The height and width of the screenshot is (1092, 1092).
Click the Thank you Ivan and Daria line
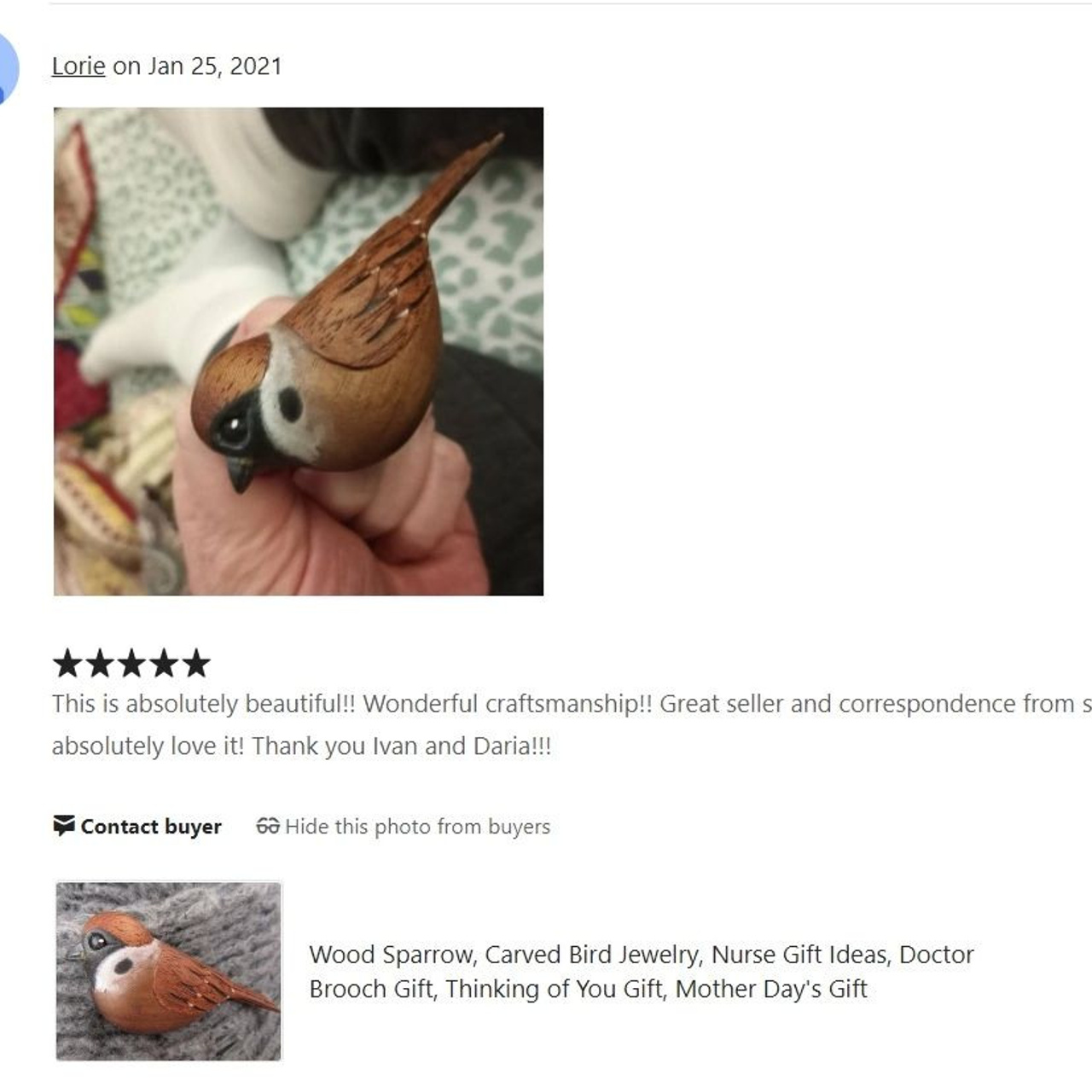click(x=301, y=746)
